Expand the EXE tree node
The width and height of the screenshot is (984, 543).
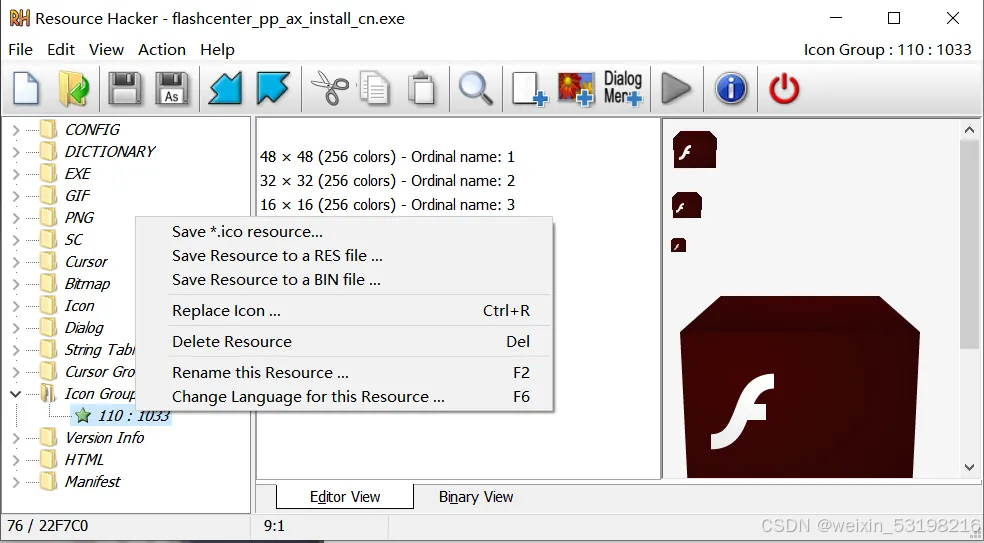click(x=16, y=174)
